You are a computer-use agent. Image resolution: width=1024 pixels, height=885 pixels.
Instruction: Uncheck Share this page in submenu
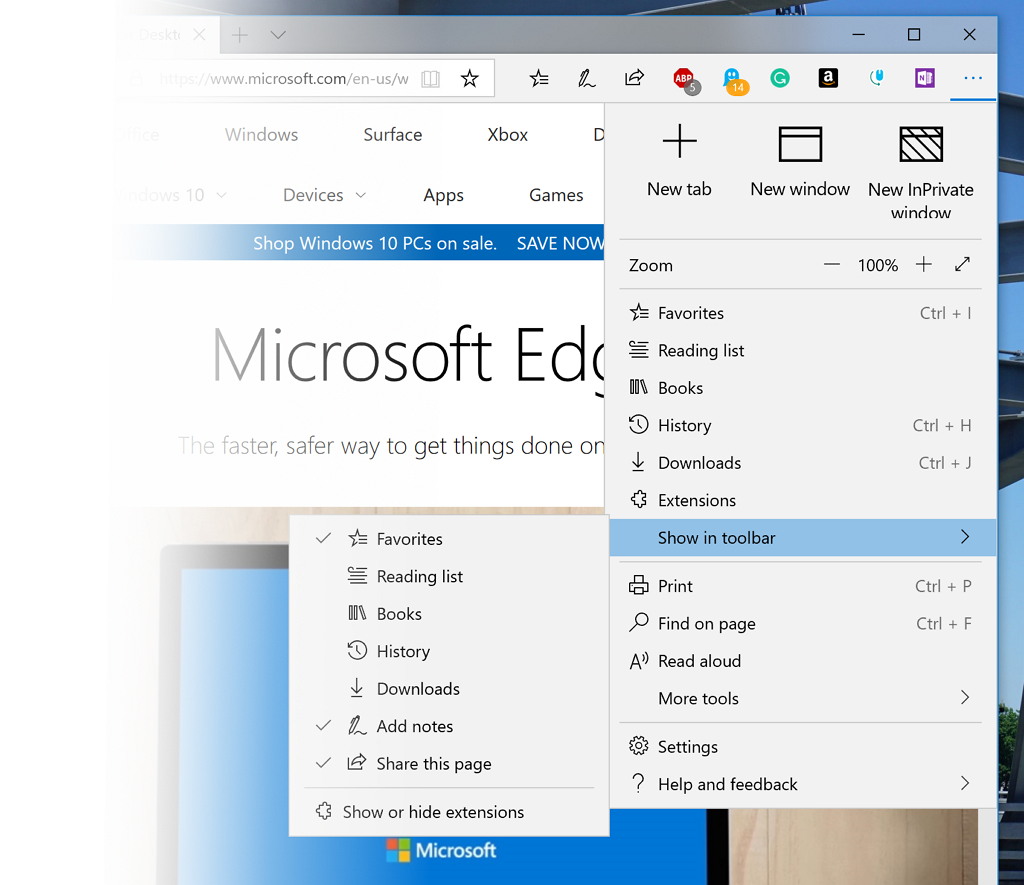click(x=449, y=764)
